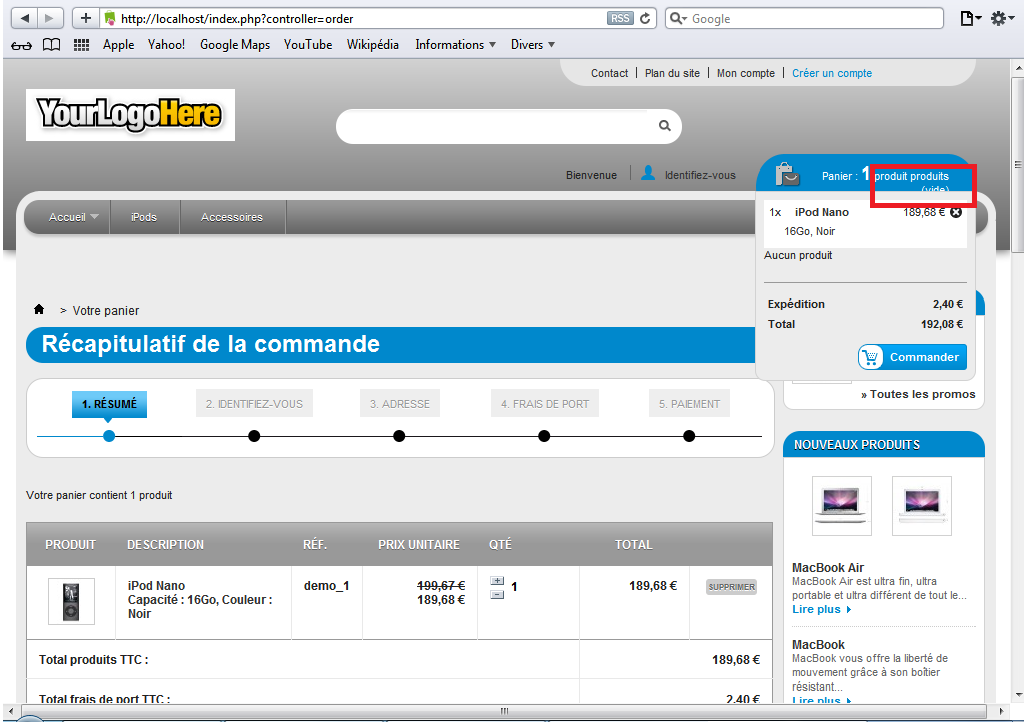Remove iPod Nano from cart dropdown
The width and height of the screenshot is (1024, 722).
click(x=956, y=212)
